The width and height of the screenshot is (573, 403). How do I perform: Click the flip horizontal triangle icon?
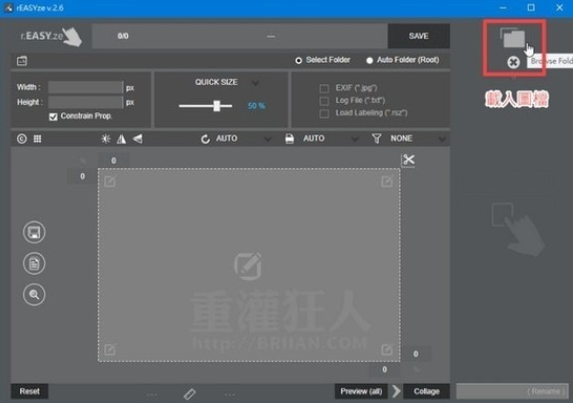[121, 139]
